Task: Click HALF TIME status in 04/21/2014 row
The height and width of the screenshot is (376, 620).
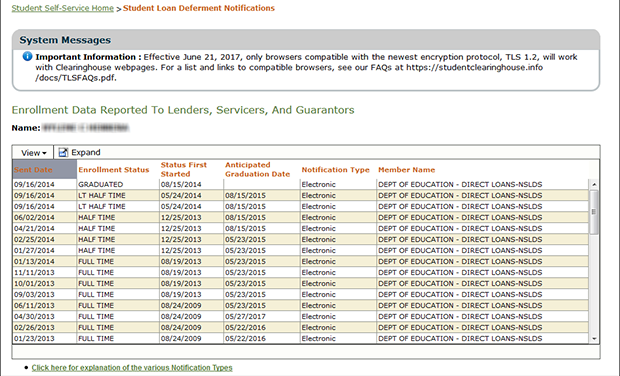Action: tap(118, 229)
